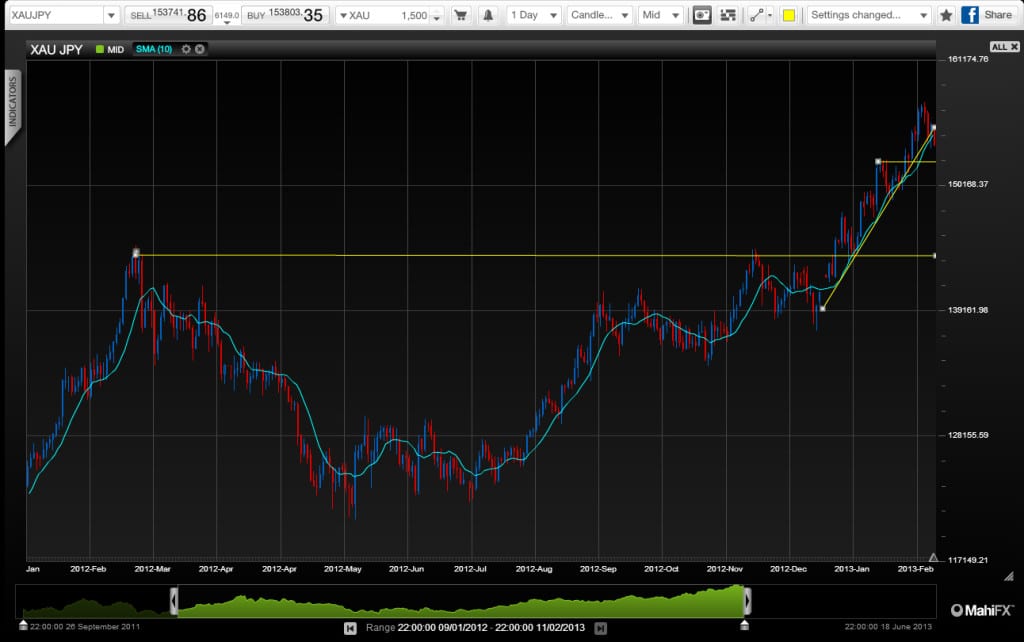Click the 1,500 trade amount field
Image resolution: width=1024 pixels, height=642 pixels.
(410, 15)
